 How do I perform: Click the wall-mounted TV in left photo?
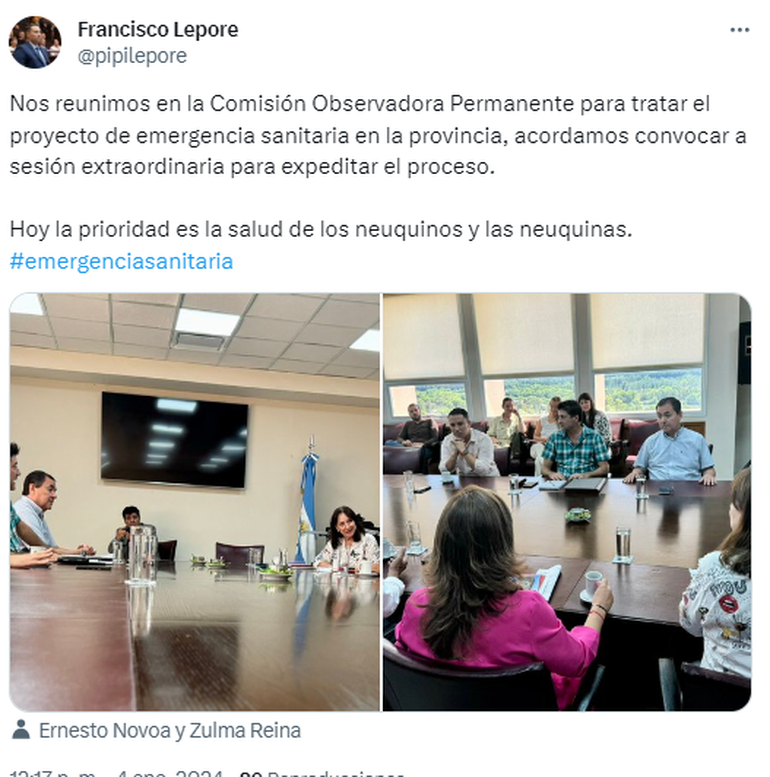(175, 440)
